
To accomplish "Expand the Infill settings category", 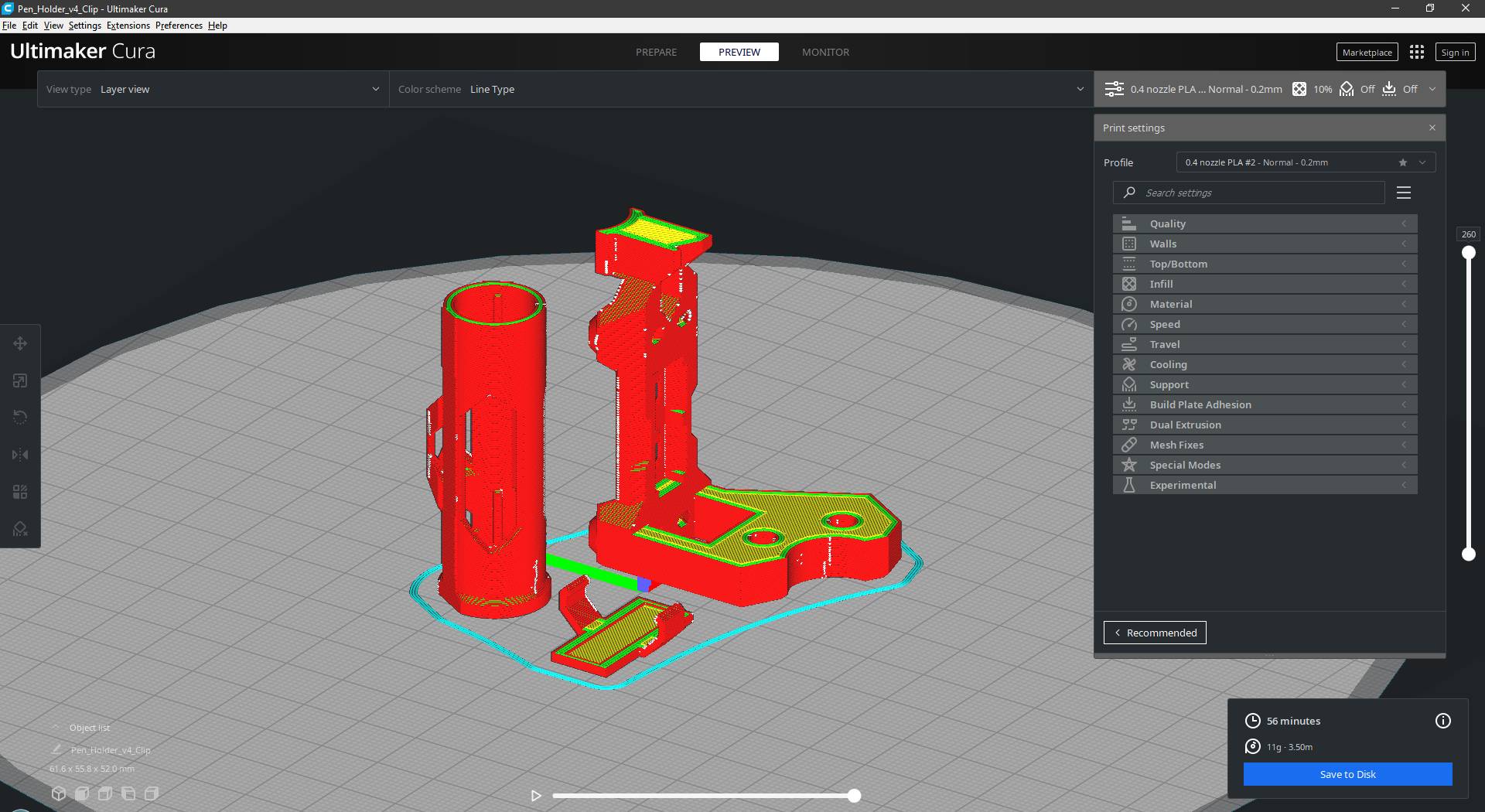I will coord(1265,284).
